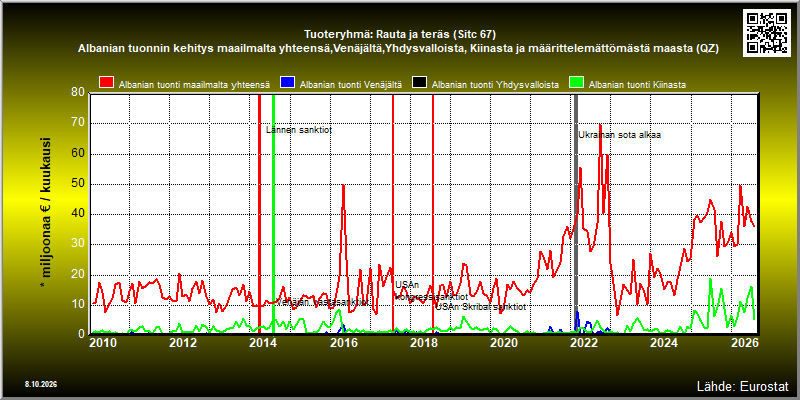800x400 pixels.
Task: Click blue legend swatch for Venäjältä
Action: click(288, 84)
